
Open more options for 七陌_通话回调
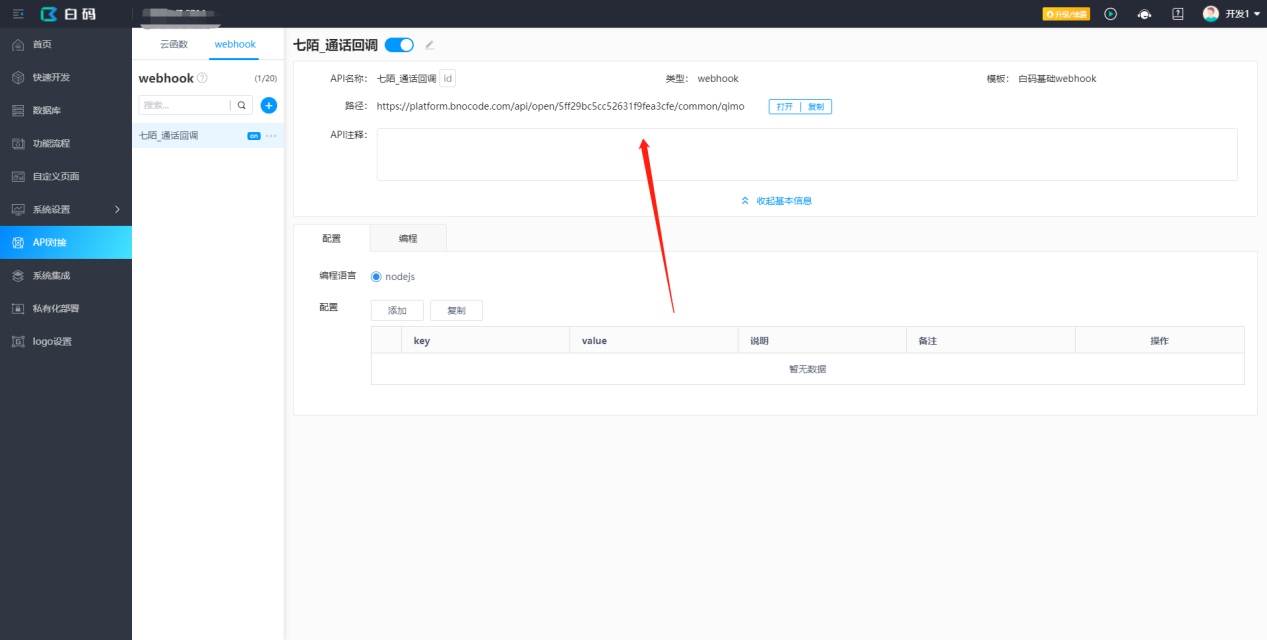(x=271, y=136)
